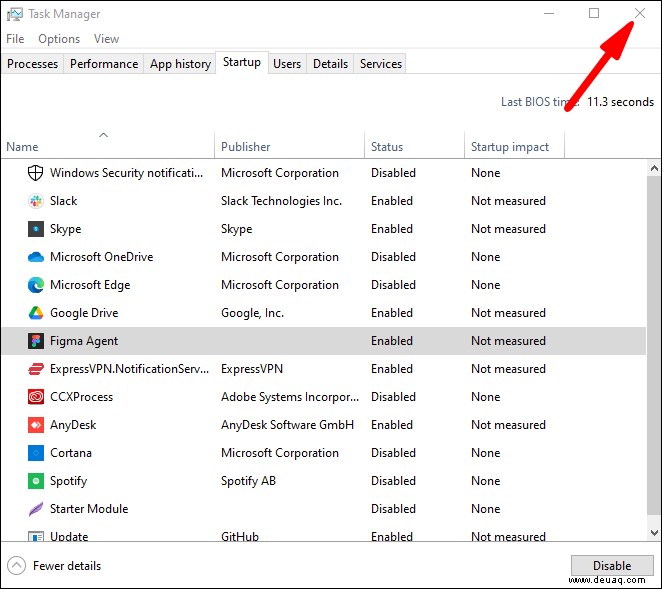
Task: Click the ExpressVPN icon
Action: click(35, 369)
